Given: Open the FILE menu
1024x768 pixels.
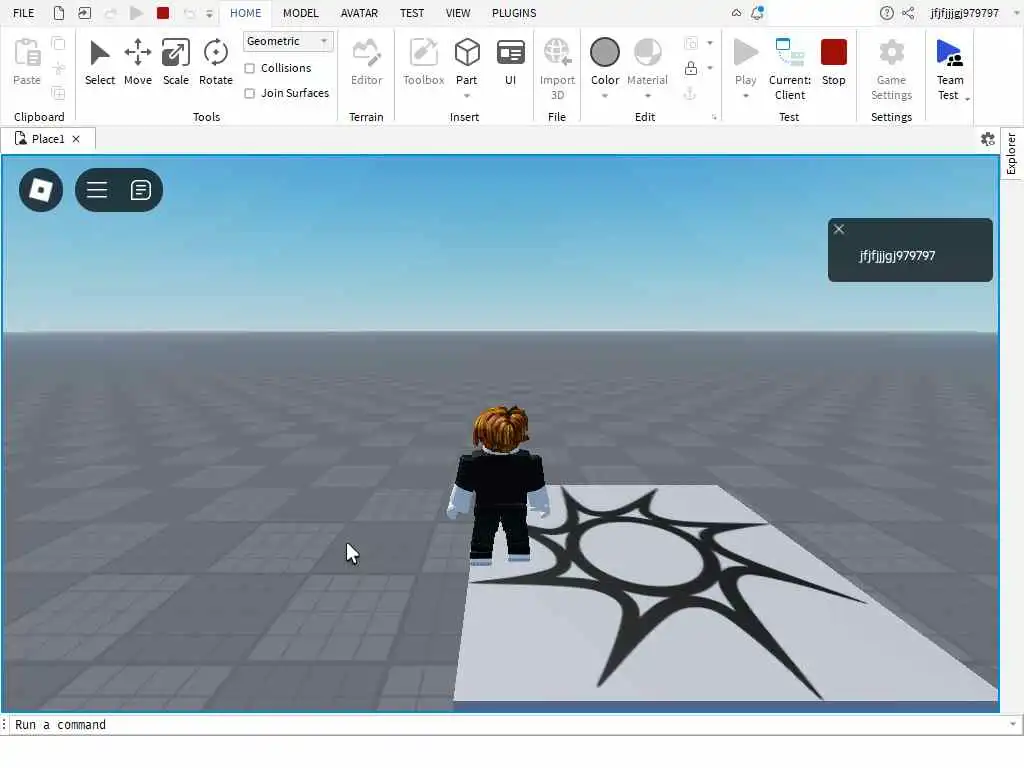Looking at the screenshot, I should point(24,13).
